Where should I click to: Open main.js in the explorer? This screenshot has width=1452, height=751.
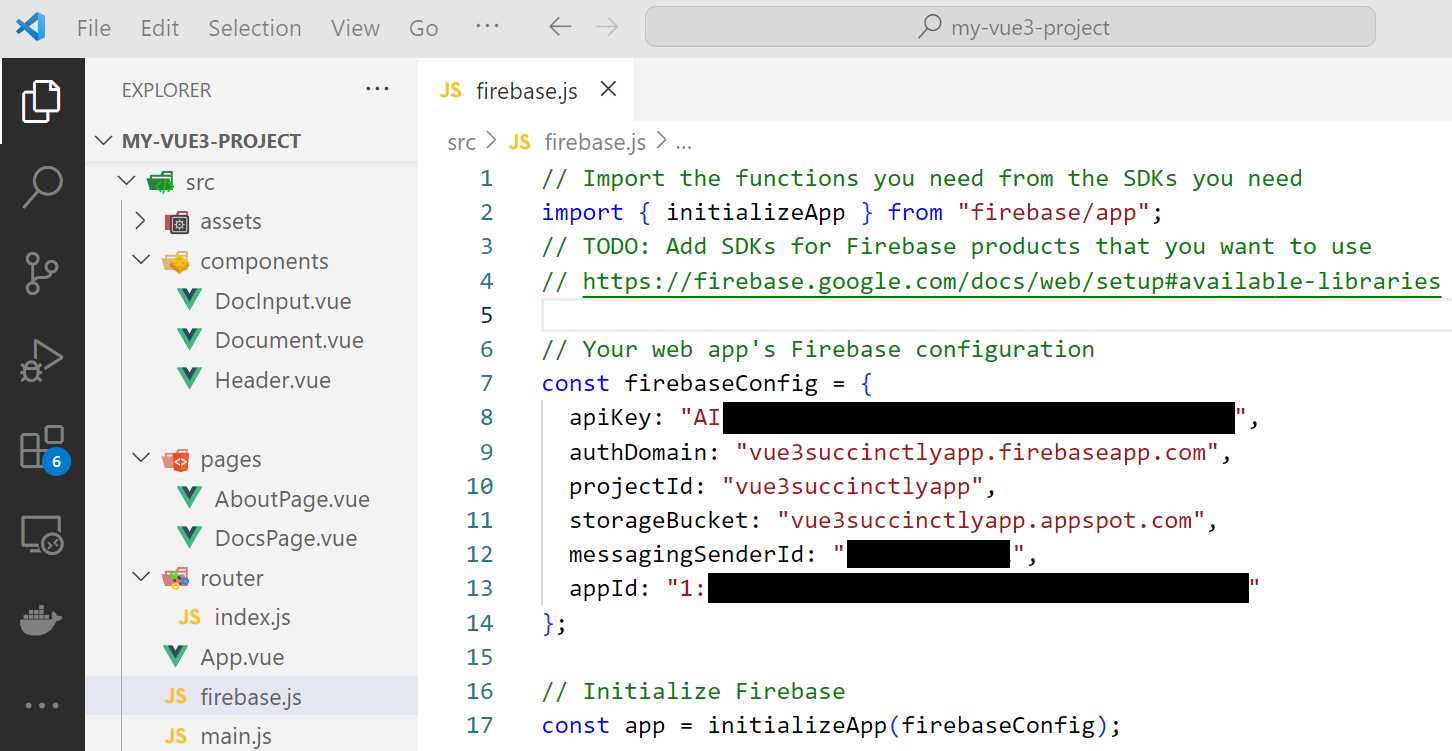(236, 737)
